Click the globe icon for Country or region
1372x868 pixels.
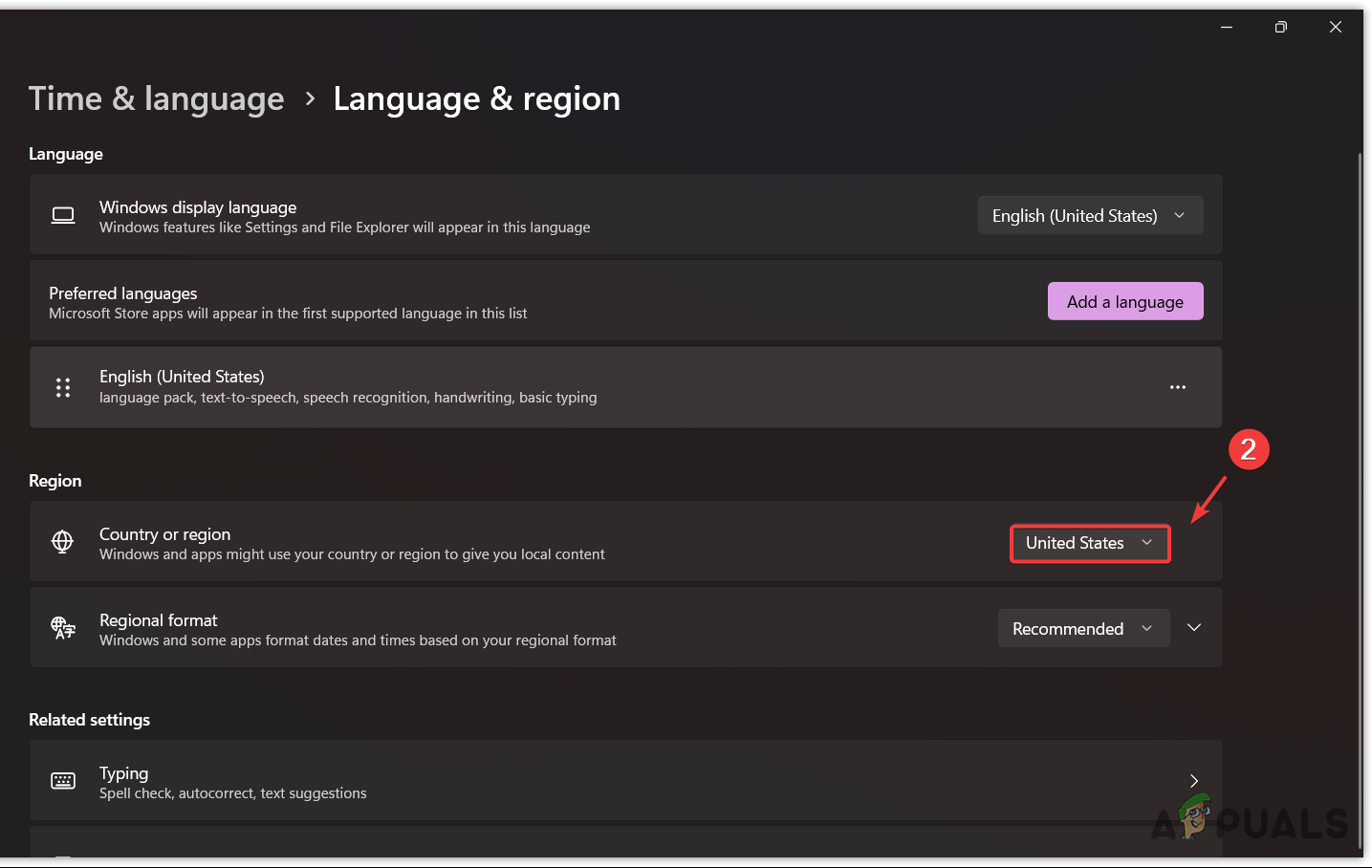pyautogui.click(x=63, y=542)
